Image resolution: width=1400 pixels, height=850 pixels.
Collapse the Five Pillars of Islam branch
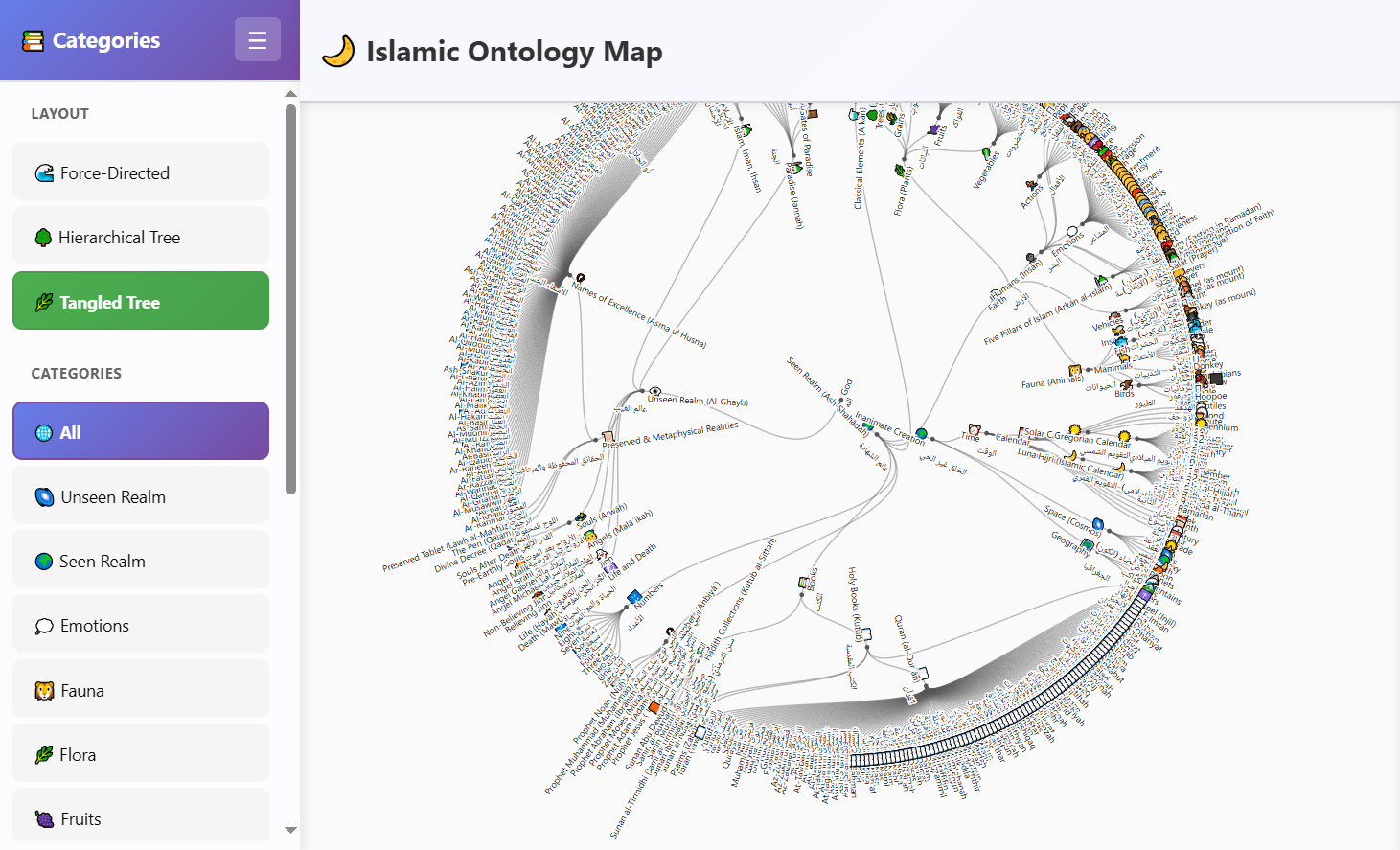[x=1100, y=281]
